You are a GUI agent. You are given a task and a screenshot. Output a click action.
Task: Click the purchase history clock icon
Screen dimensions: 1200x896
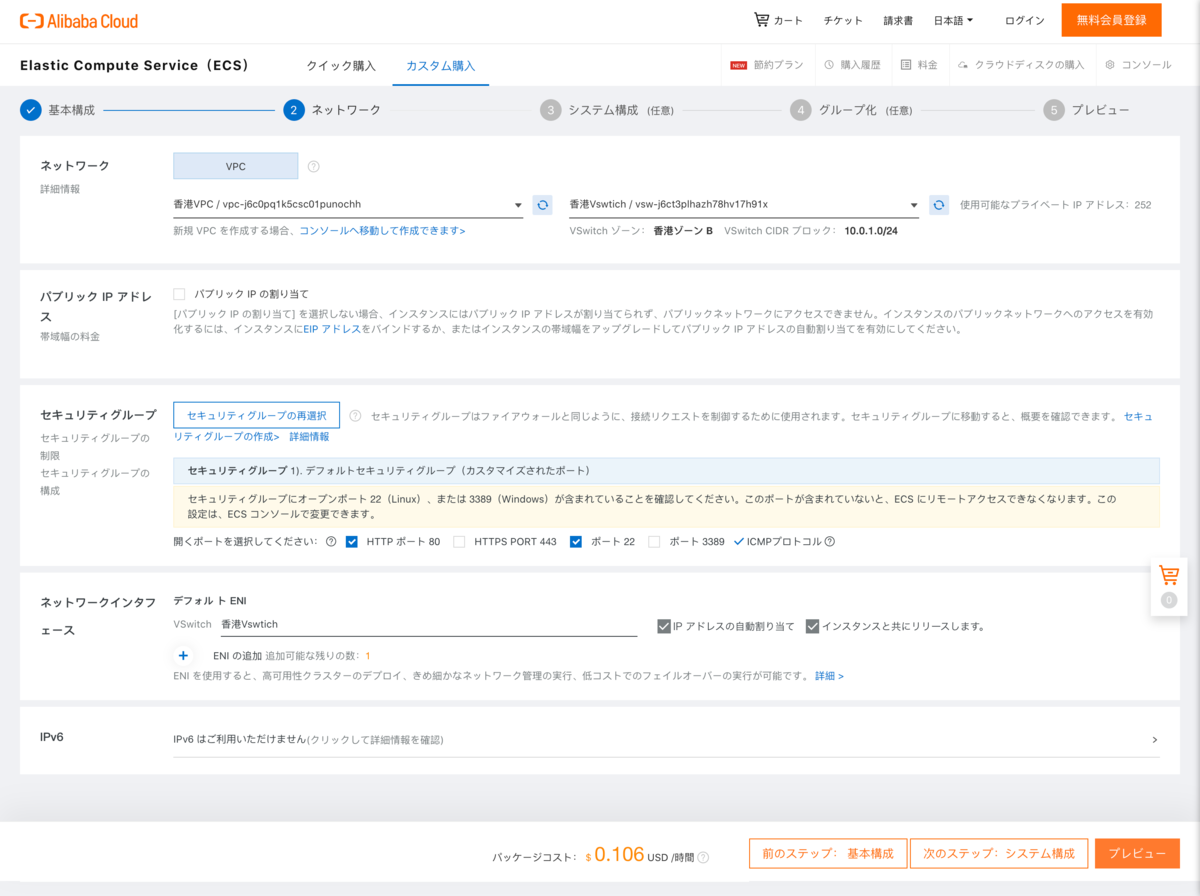(829, 65)
